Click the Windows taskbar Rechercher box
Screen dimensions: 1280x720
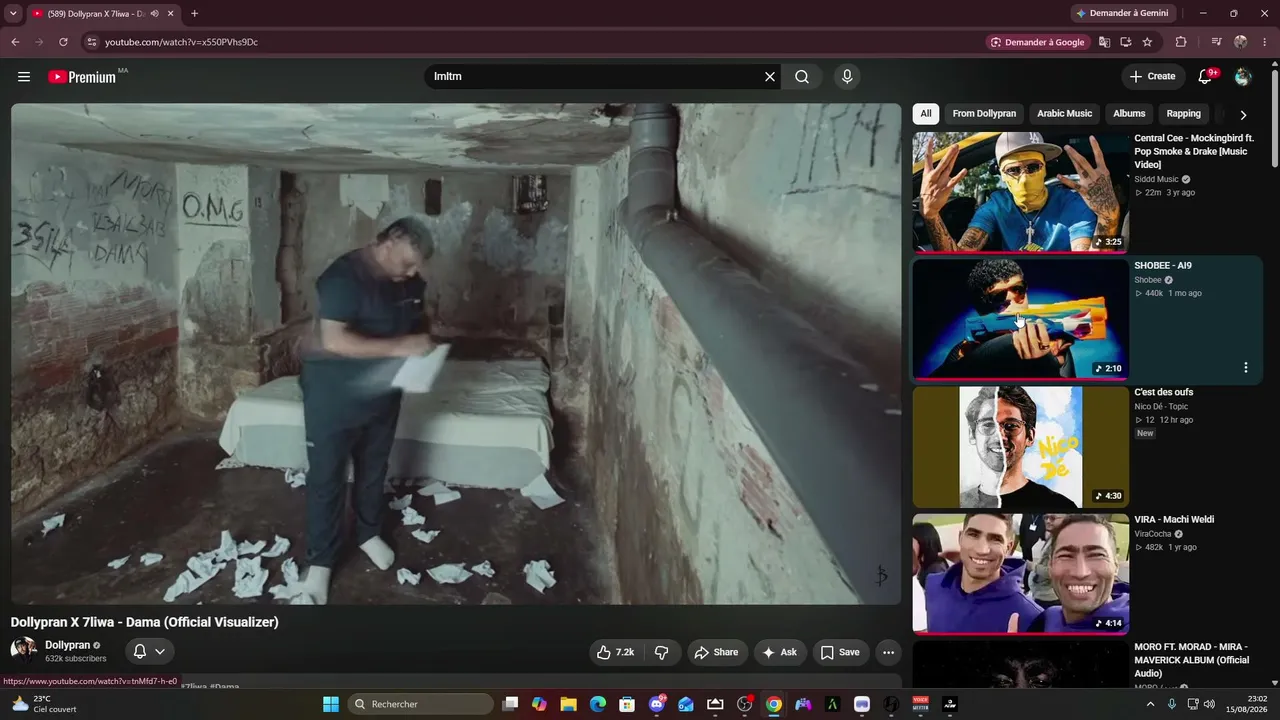point(420,704)
